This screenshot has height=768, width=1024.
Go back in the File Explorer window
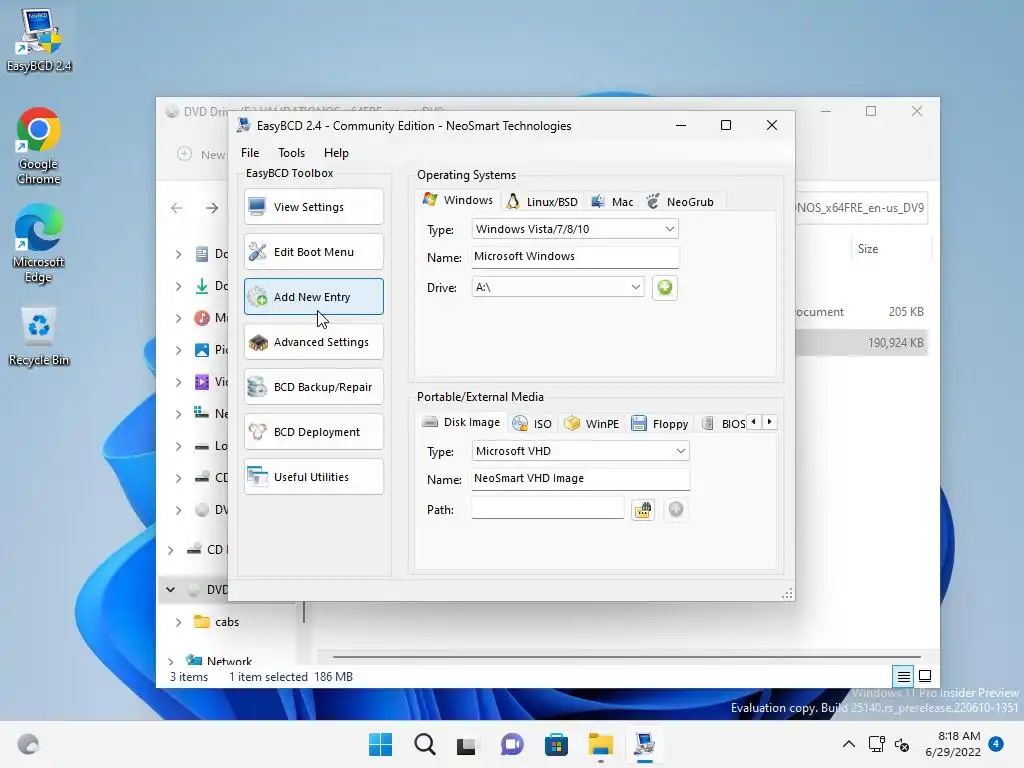point(176,208)
